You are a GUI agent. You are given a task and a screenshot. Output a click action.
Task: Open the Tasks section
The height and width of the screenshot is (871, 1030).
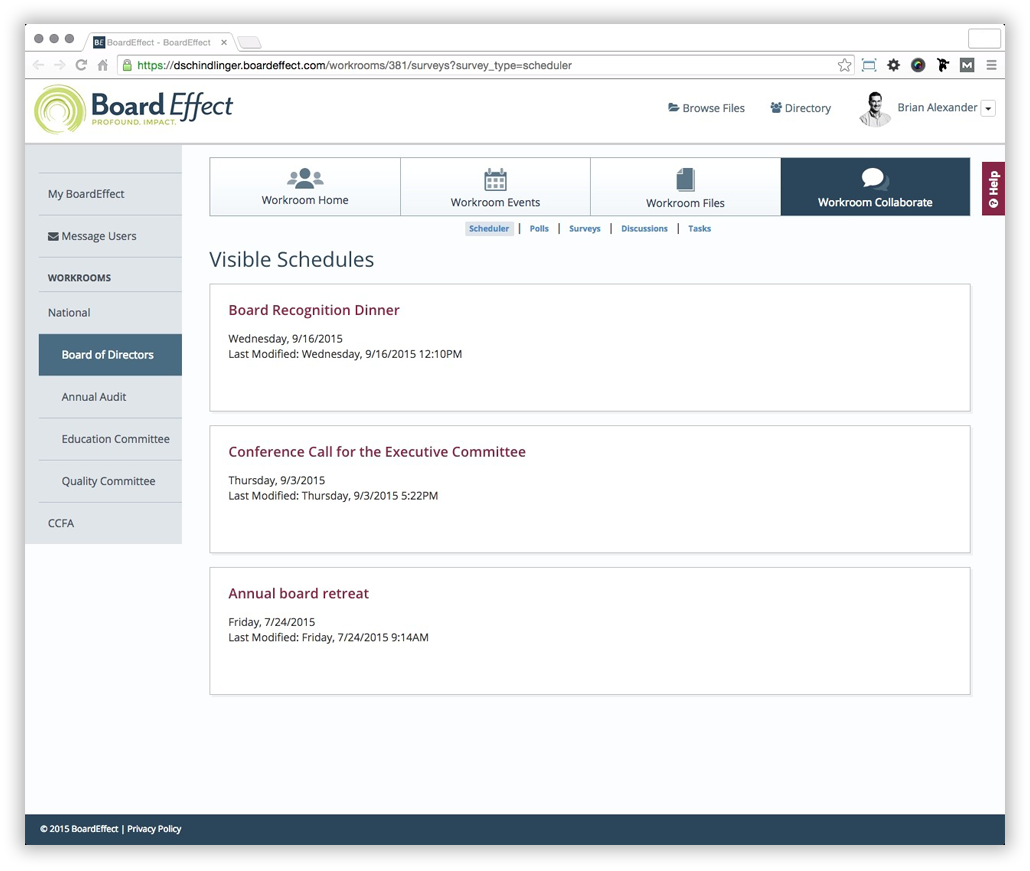pyautogui.click(x=699, y=228)
